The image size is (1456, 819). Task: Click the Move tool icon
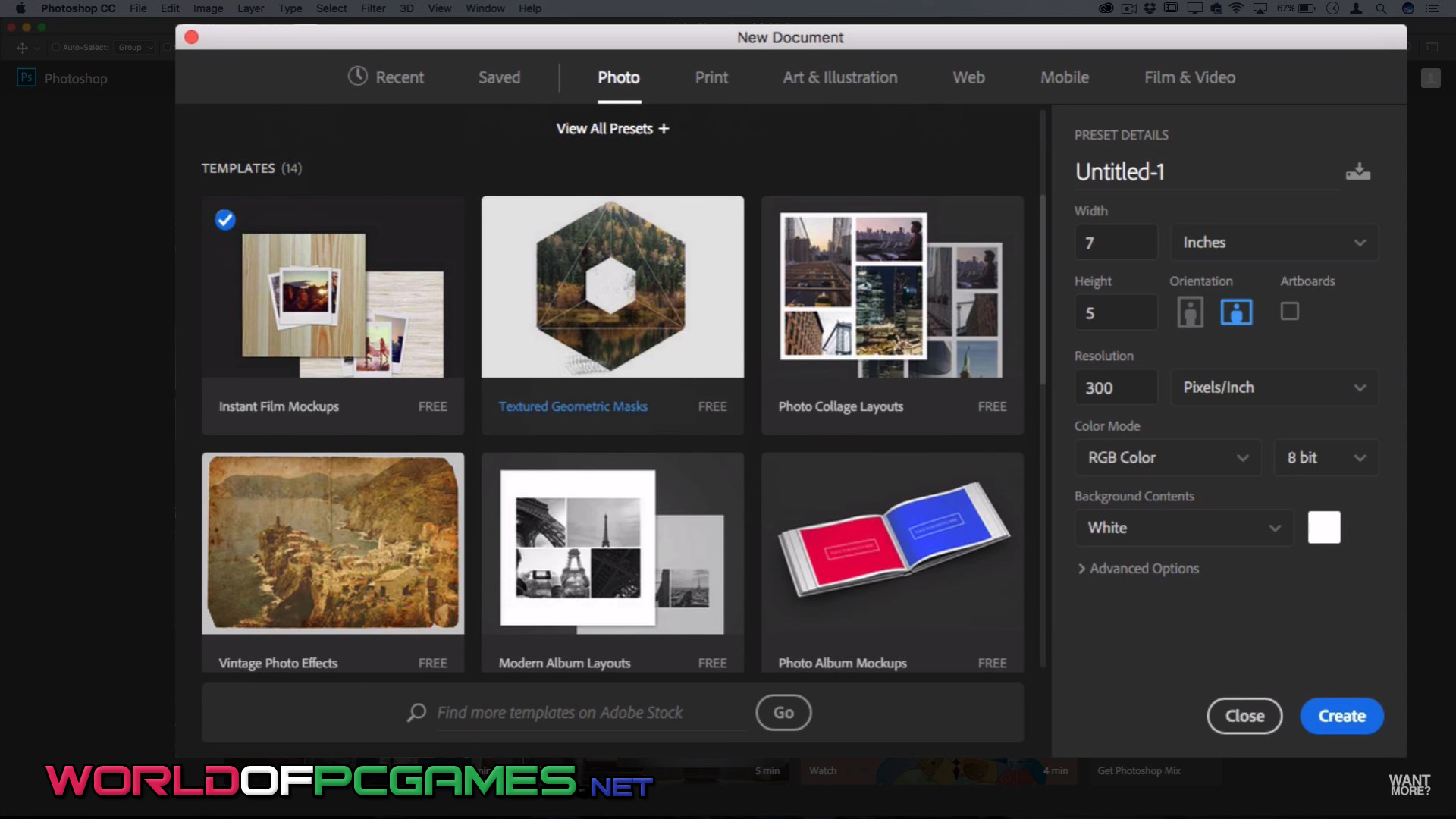tap(22, 48)
